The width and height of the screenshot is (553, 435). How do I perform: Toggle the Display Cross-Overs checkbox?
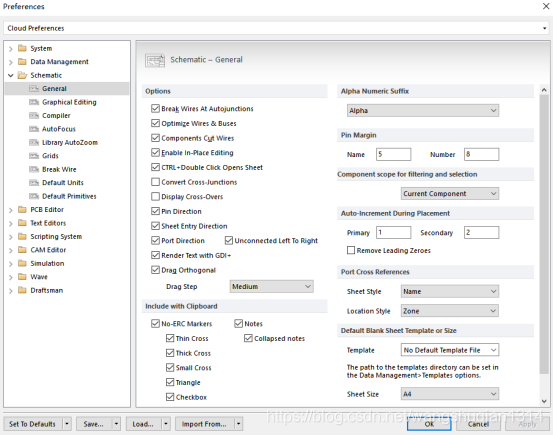coord(155,197)
